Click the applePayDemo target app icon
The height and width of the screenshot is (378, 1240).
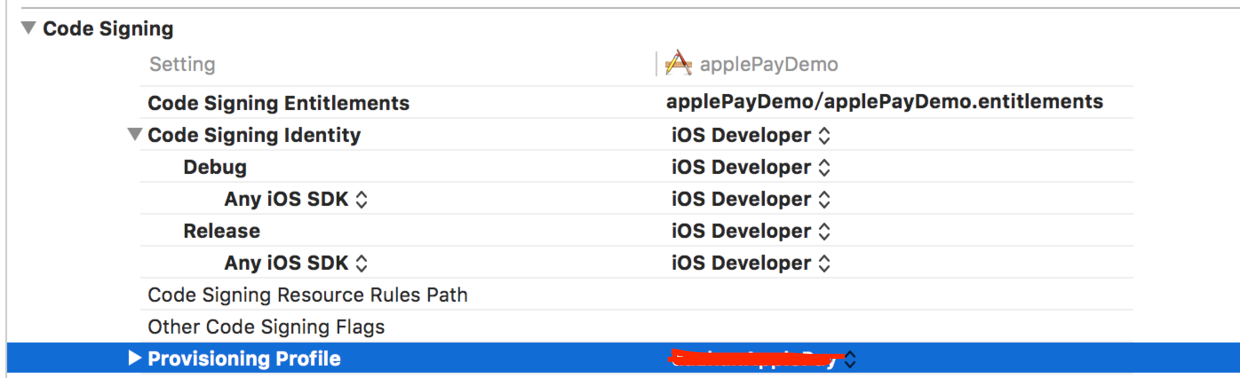click(x=679, y=64)
